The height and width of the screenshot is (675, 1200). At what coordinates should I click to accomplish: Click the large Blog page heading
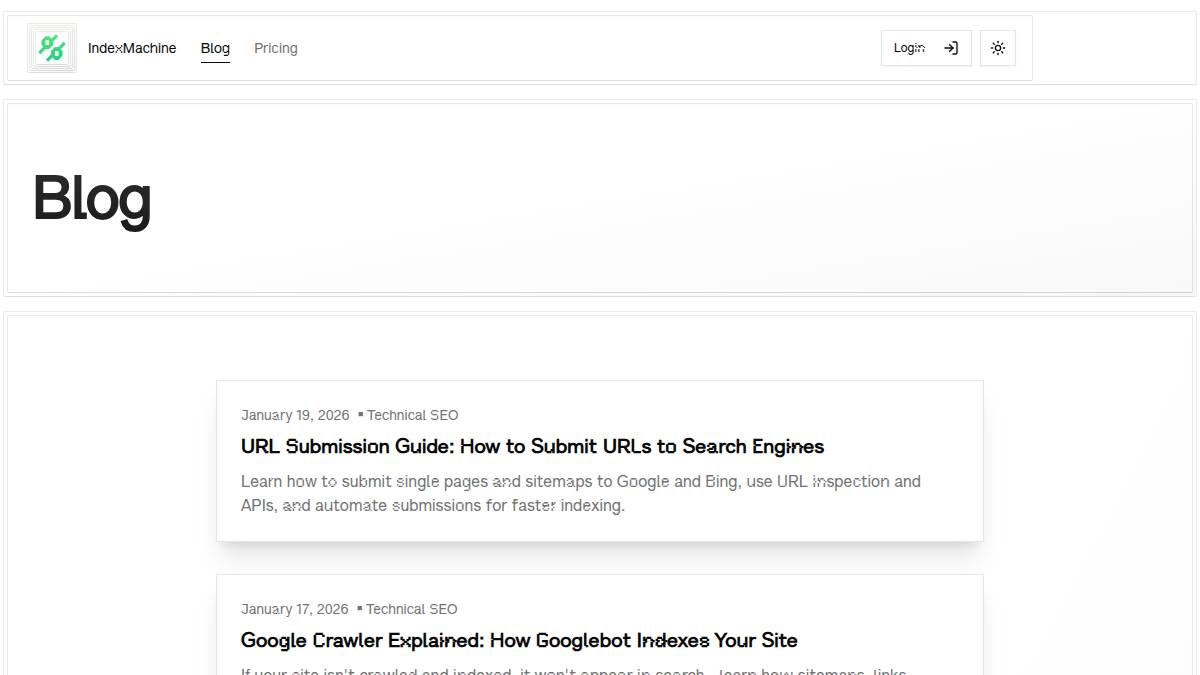coord(92,199)
